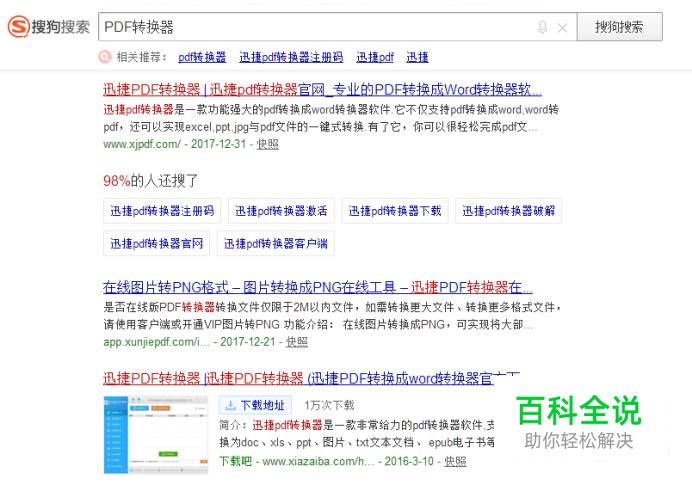The image size is (692, 485).
Task: Open 快照 snapshot for www.xjpdf.com result
Action: [x=267, y=144]
